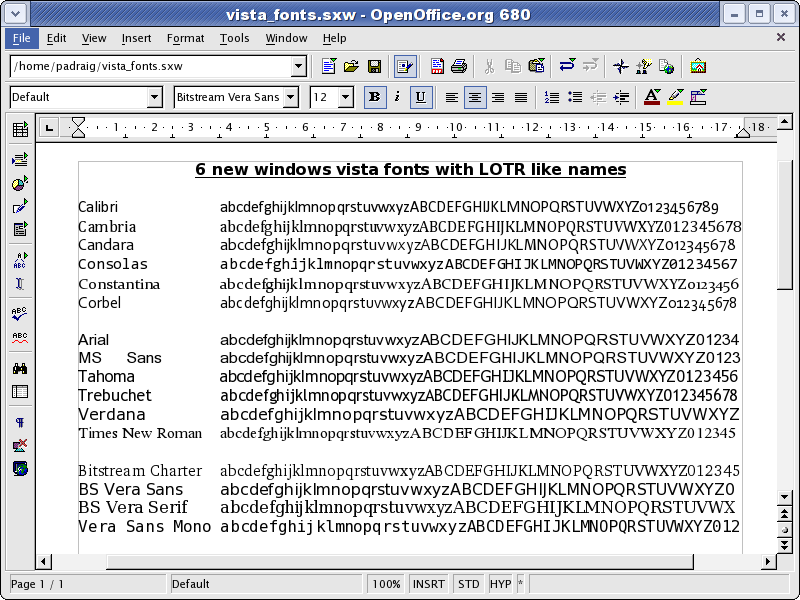Set paragraph background color icon
This screenshot has width=800, height=600.
(x=698, y=97)
